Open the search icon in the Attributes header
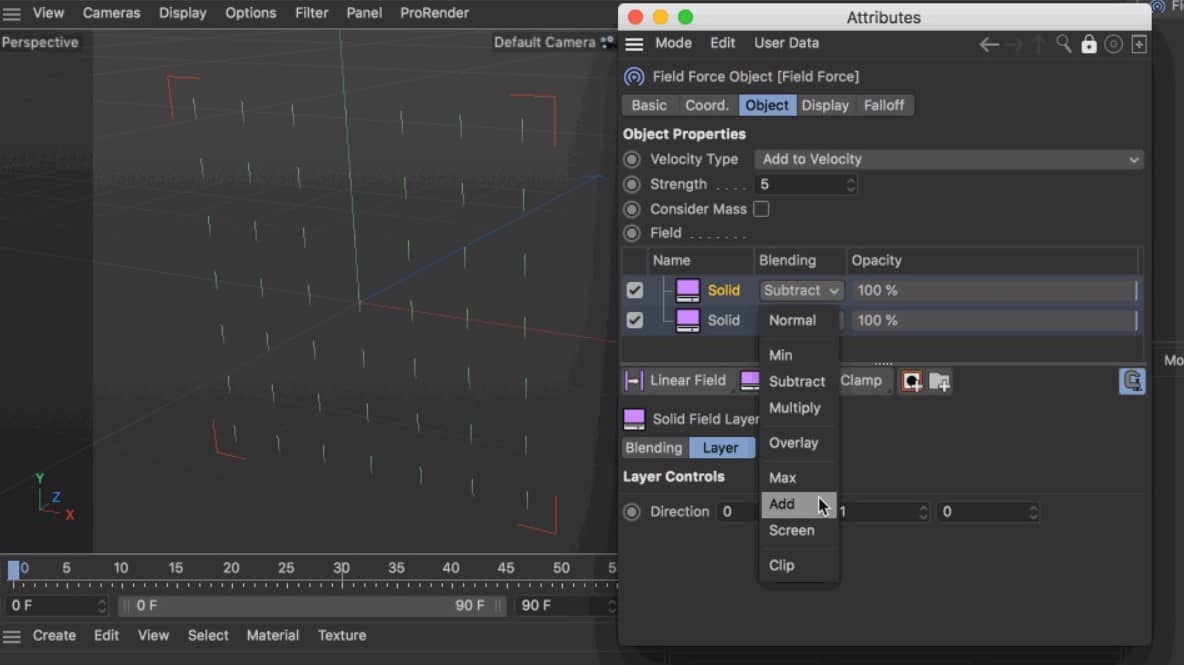Screen dimensions: 1184x665 pyautogui.click(x=1064, y=44)
